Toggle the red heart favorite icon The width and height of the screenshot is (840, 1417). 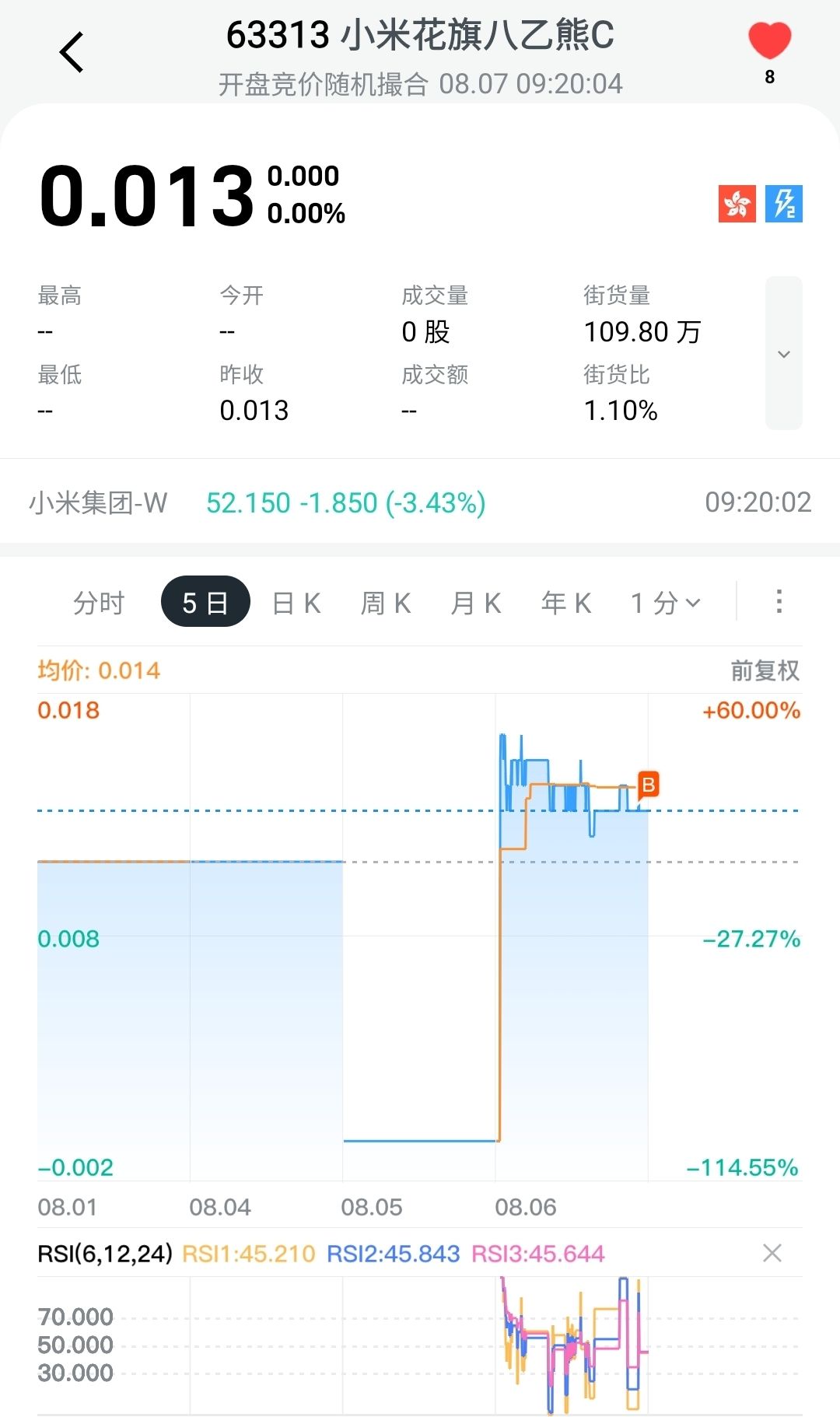pos(769,41)
